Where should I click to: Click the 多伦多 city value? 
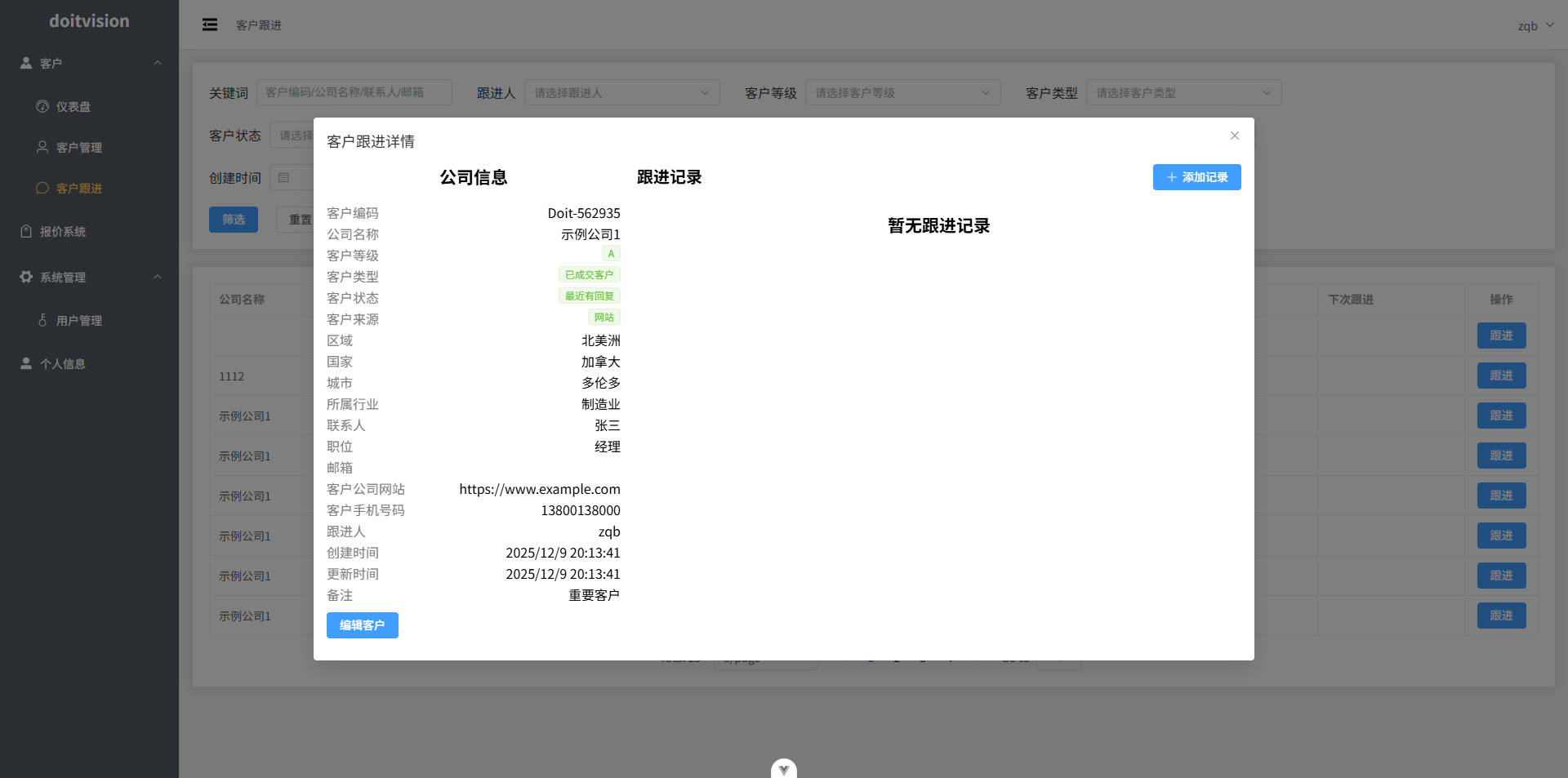600,383
